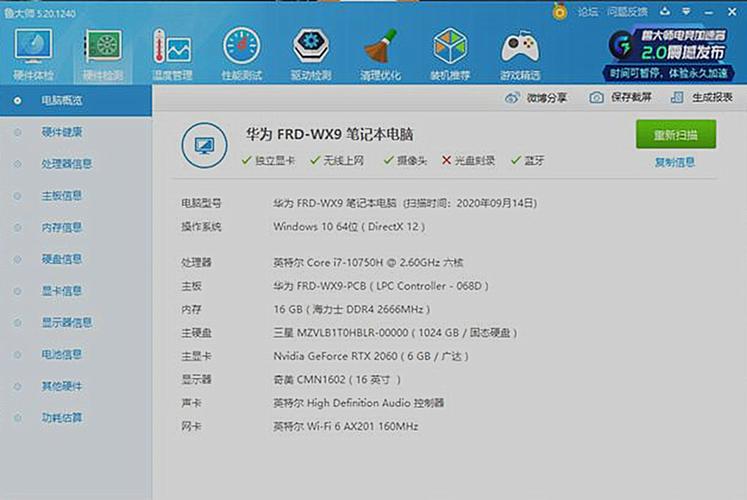Click the Windows 10 64位 operating system value
Image resolution: width=747 pixels, height=500 pixels.
pyautogui.click(x=349, y=227)
